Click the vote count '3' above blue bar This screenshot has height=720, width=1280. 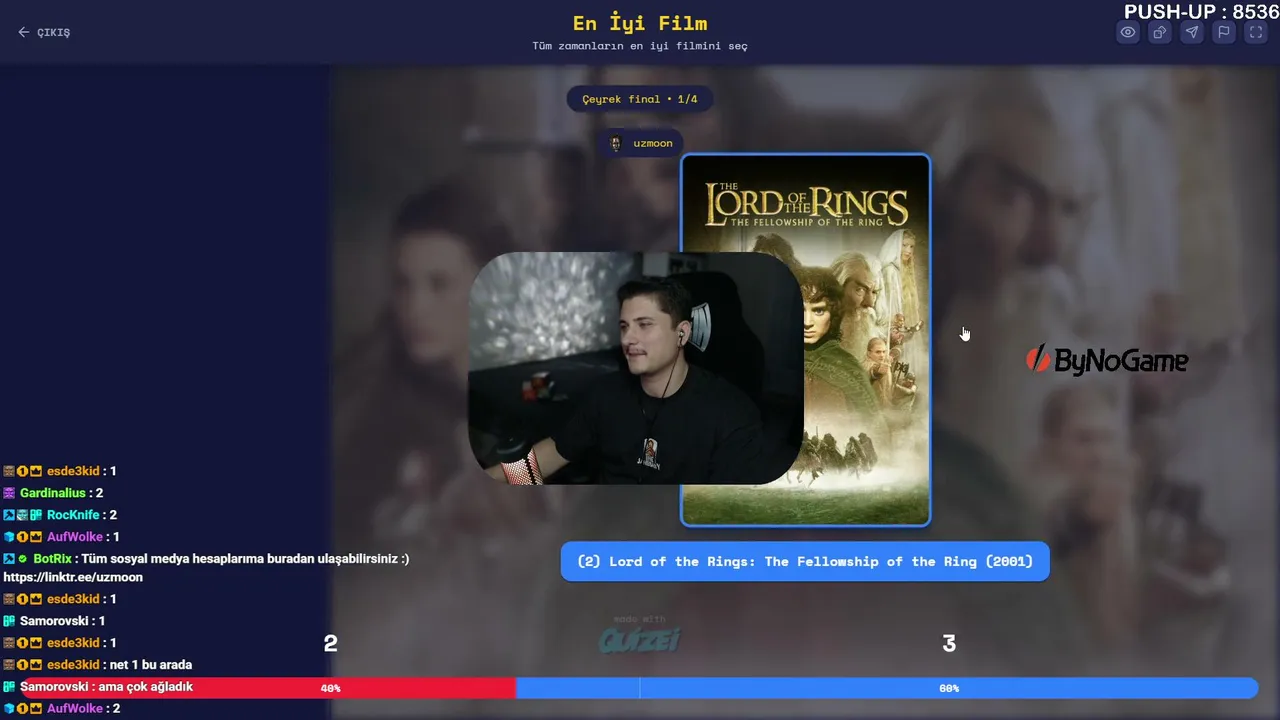coord(949,644)
